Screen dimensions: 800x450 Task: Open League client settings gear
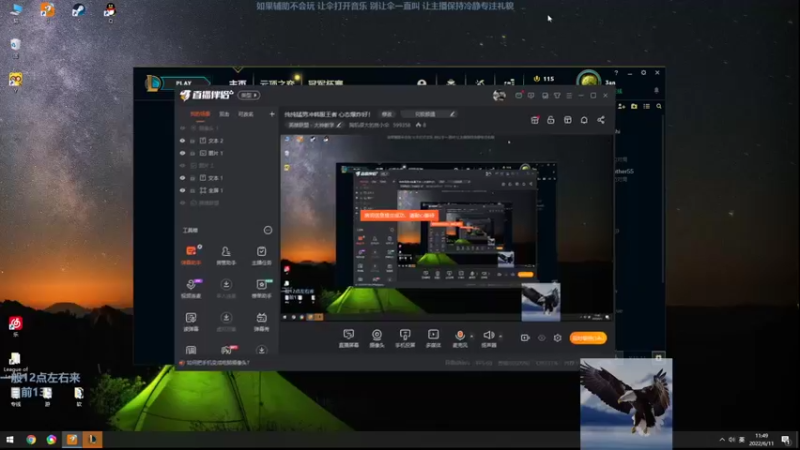click(643, 73)
